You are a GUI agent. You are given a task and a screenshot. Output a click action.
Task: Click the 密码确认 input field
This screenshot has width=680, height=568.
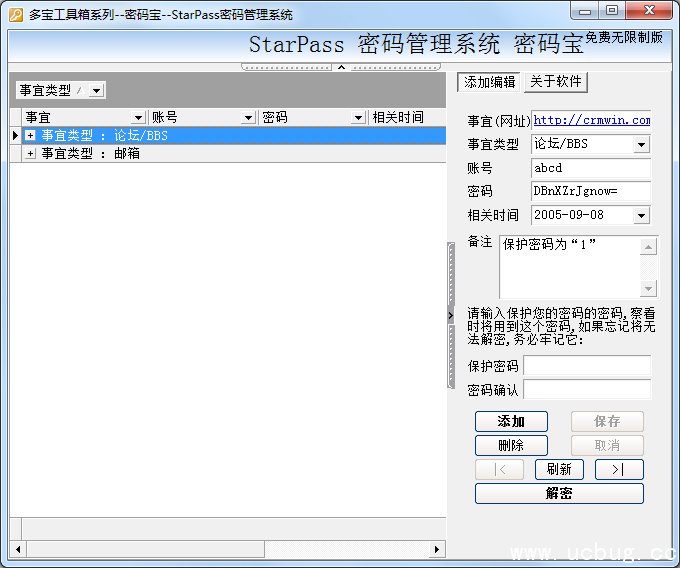(x=587, y=390)
